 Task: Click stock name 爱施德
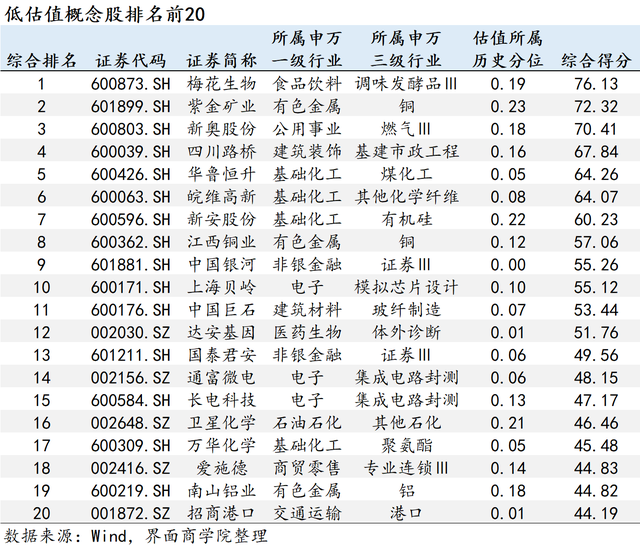(x=222, y=468)
